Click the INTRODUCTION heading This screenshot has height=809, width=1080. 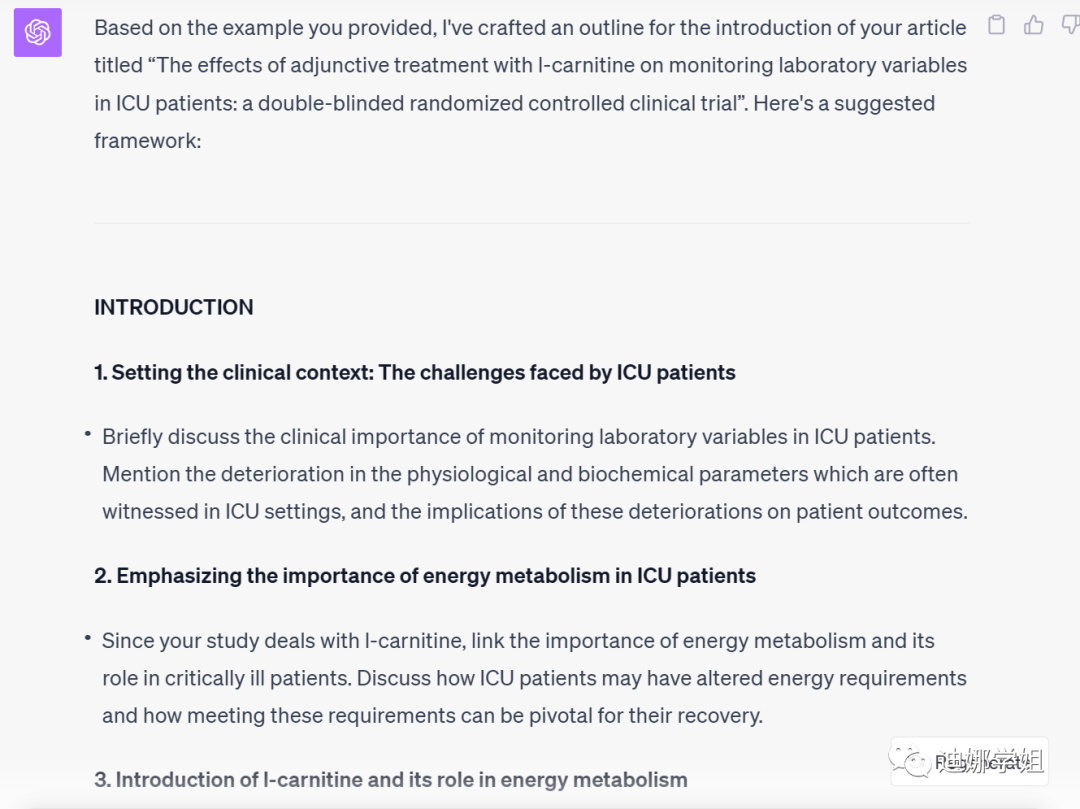pos(174,307)
